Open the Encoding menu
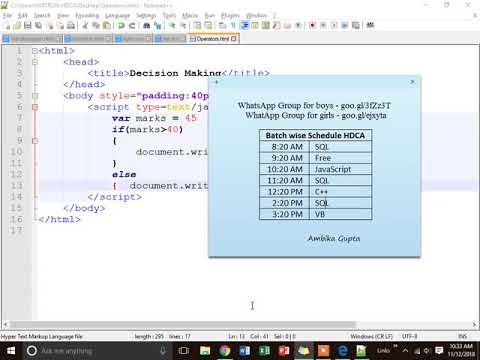Image resolution: width=480 pixels, height=360 pixels. [87, 15]
